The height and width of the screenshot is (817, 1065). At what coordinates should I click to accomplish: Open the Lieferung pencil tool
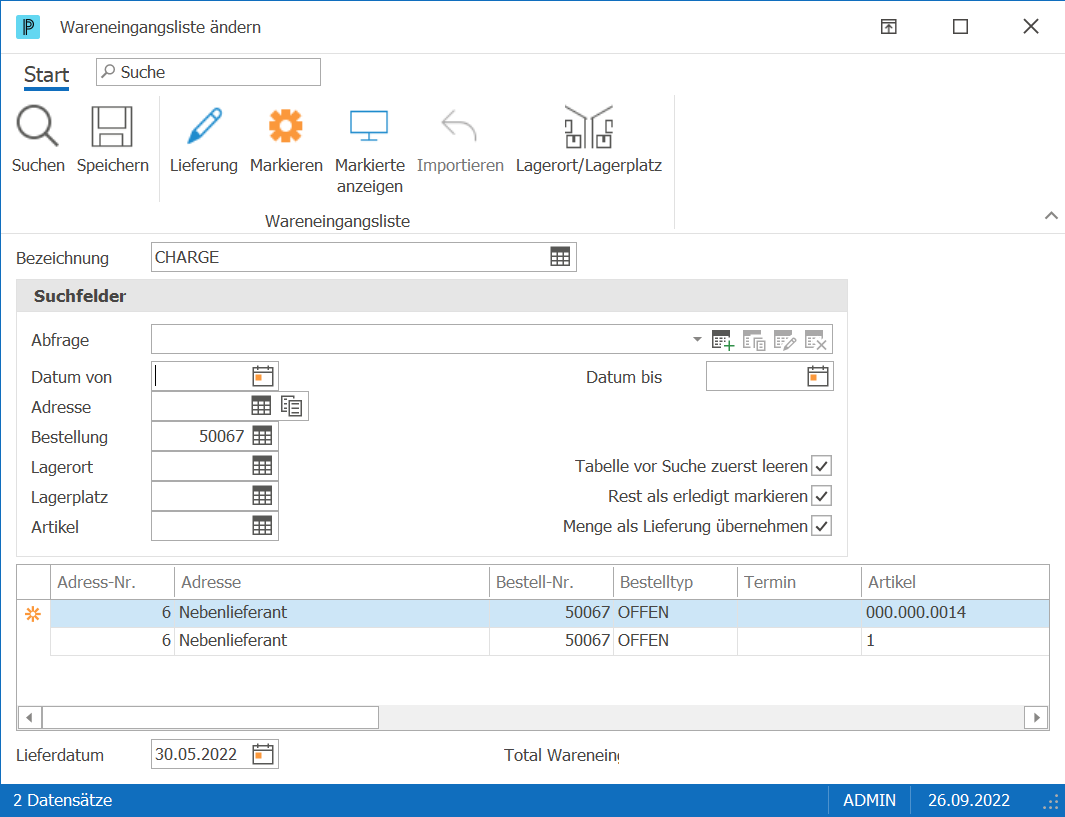[204, 126]
